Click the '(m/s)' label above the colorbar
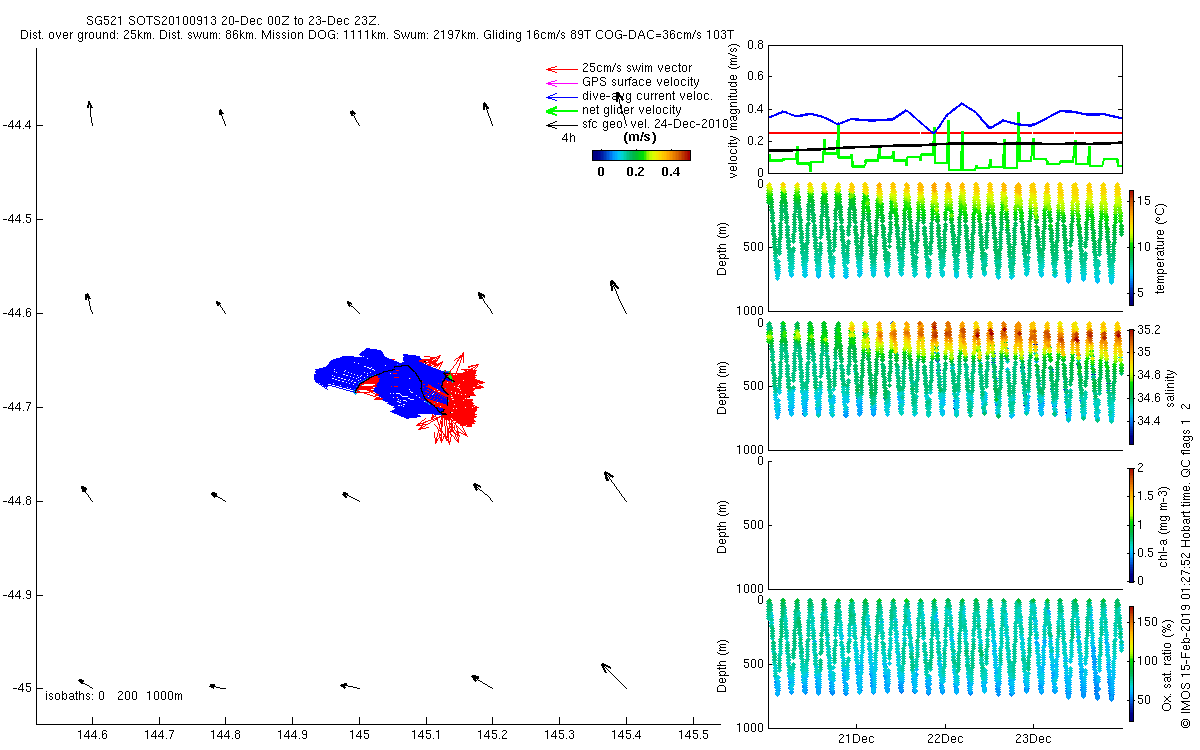 pos(640,137)
